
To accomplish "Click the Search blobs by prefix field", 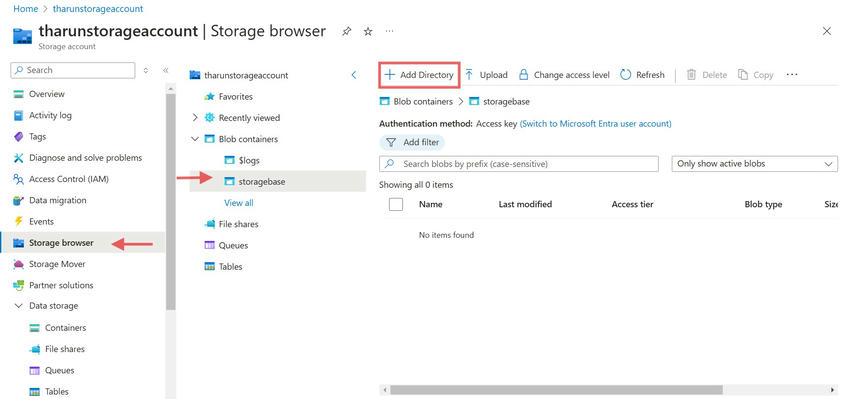I will click(519, 164).
